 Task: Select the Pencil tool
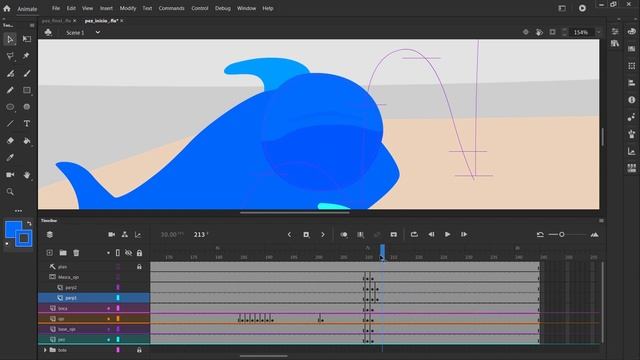pyautogui.click(x=10, y=90)
